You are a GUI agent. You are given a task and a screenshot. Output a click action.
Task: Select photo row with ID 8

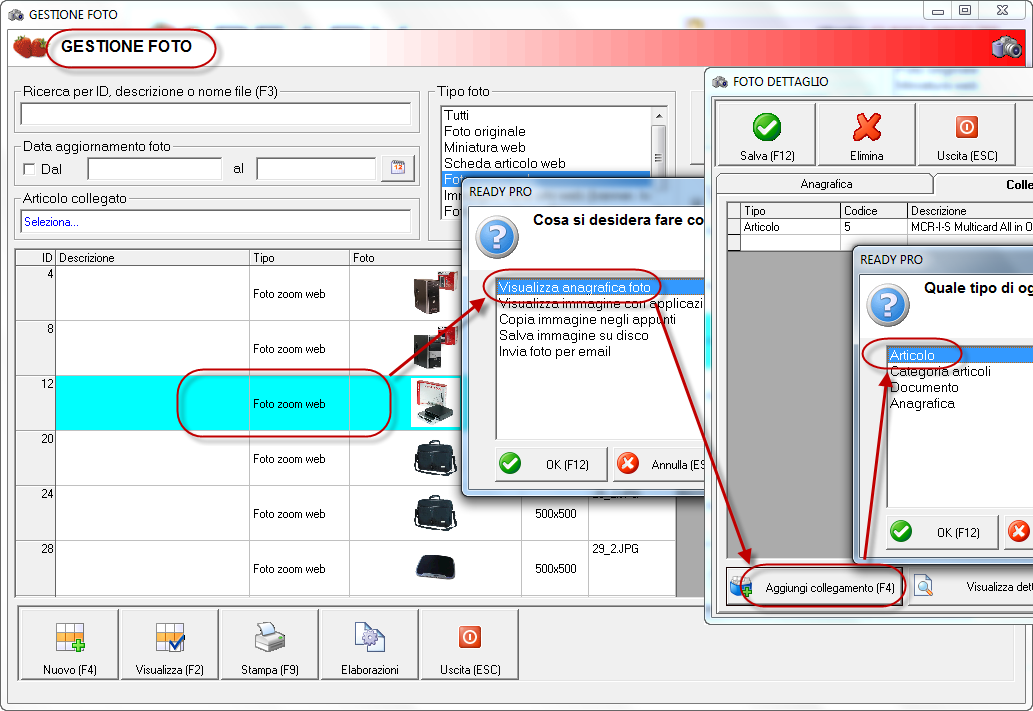click(x=237, y=348)
